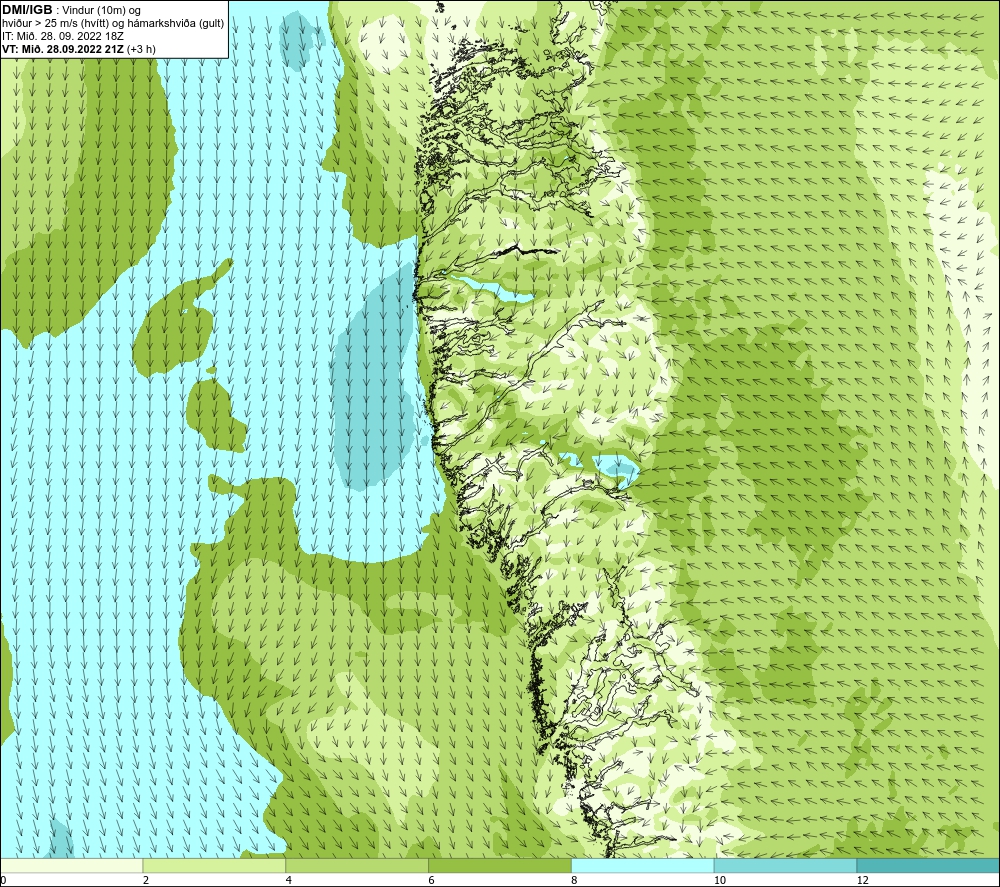Image resolution: width=1000 pixels, height=887 pixels.
Task: Click the scale label '12'
Action: [863, 880]
